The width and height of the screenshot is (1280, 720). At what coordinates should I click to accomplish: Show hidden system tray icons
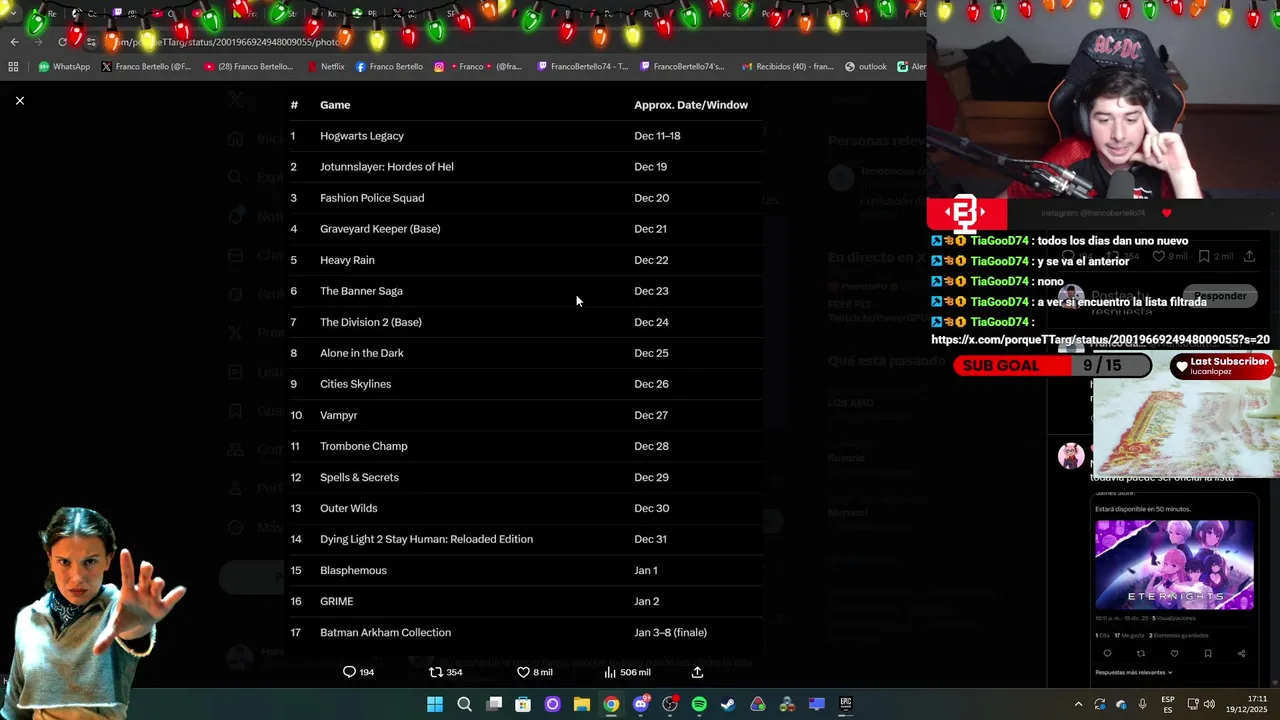1078,704
